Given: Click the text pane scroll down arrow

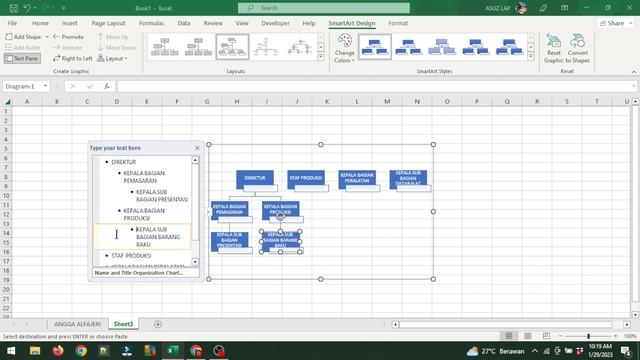Looking at the screenshot, I should click(x=195, y=262).
